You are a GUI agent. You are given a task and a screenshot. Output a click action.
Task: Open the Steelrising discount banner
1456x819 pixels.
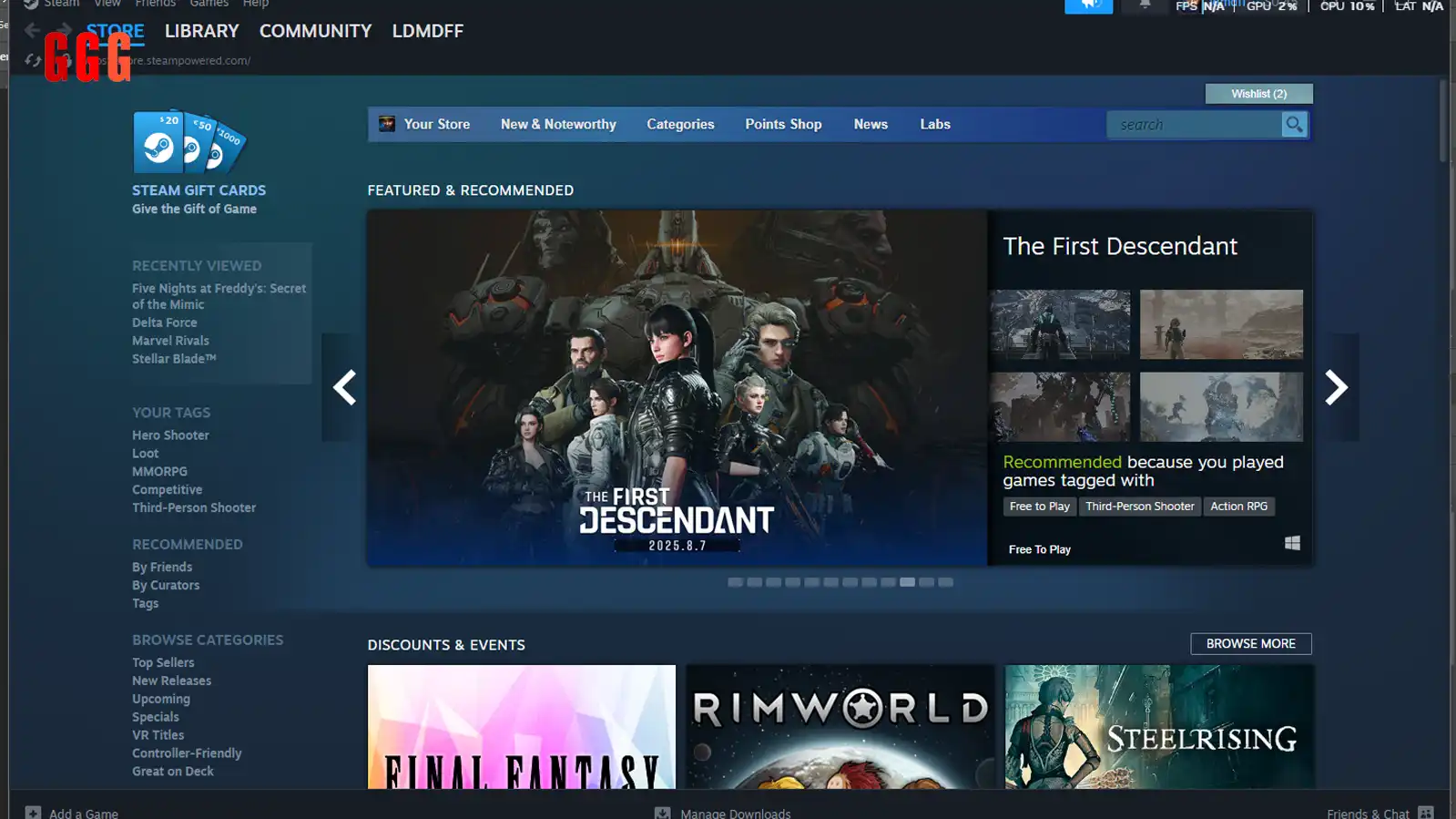1159,727
